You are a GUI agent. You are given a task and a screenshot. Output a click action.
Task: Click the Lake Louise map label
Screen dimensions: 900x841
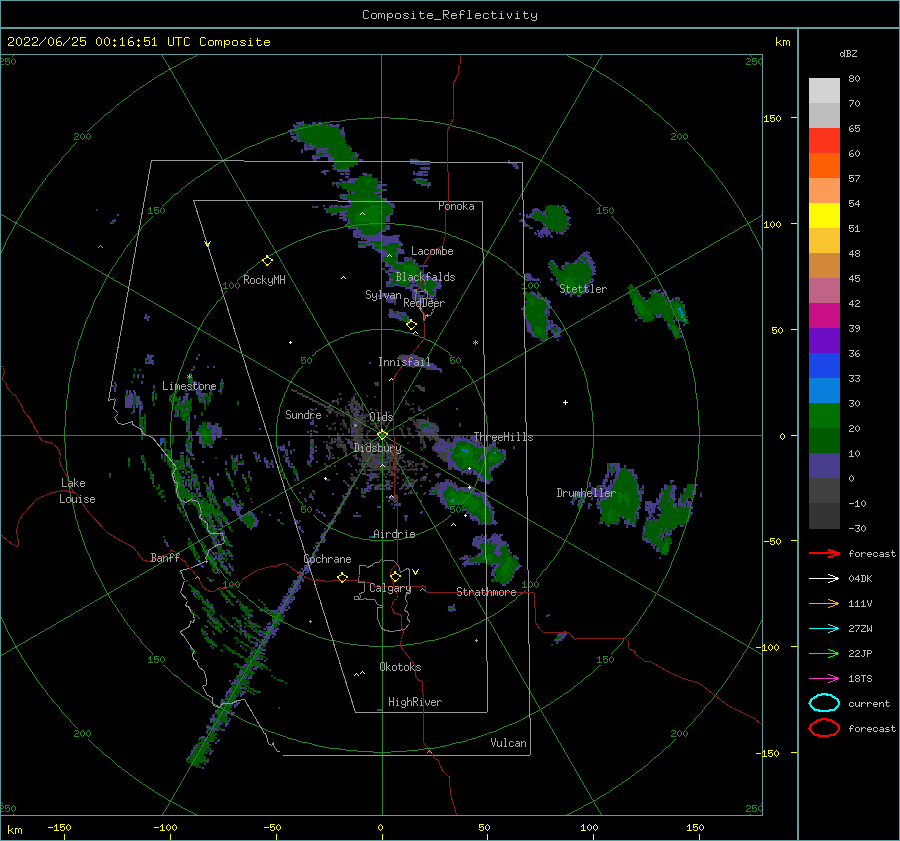point(77,491)
